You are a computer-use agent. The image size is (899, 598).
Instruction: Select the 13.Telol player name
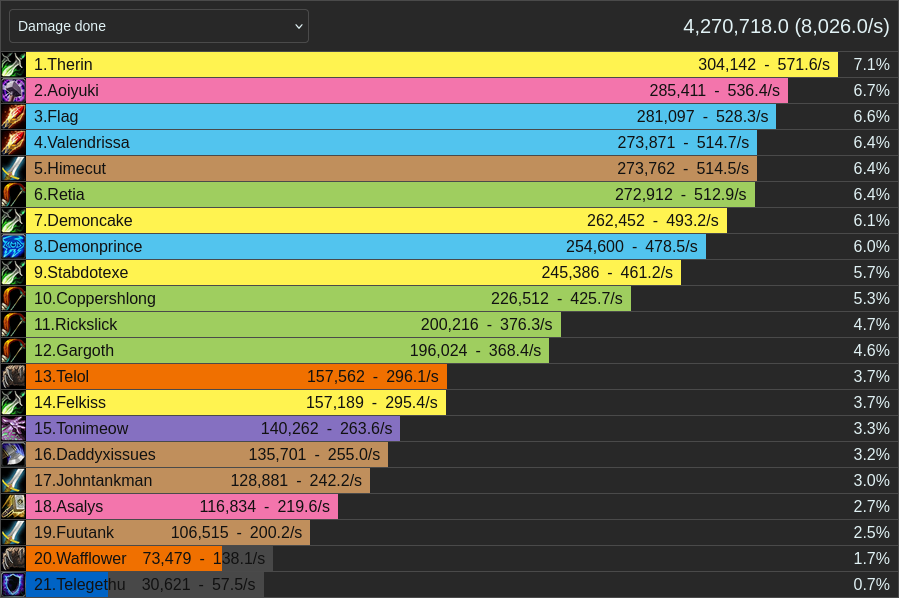[61, 377]
